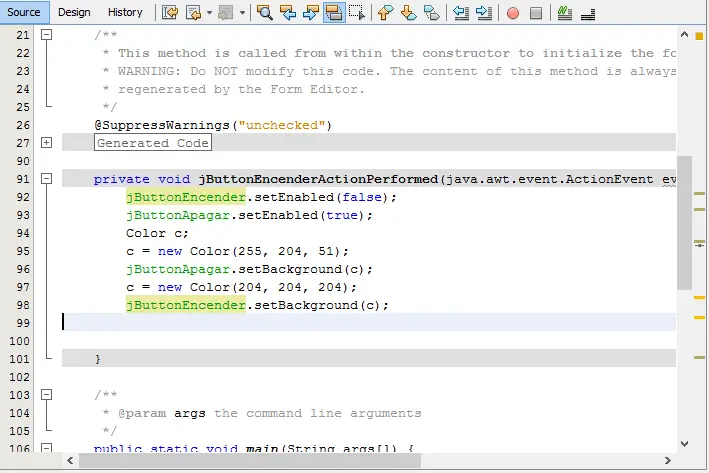Open the Back history dropdown arrow
Screen dimensions: 709x473
[209, 13]
